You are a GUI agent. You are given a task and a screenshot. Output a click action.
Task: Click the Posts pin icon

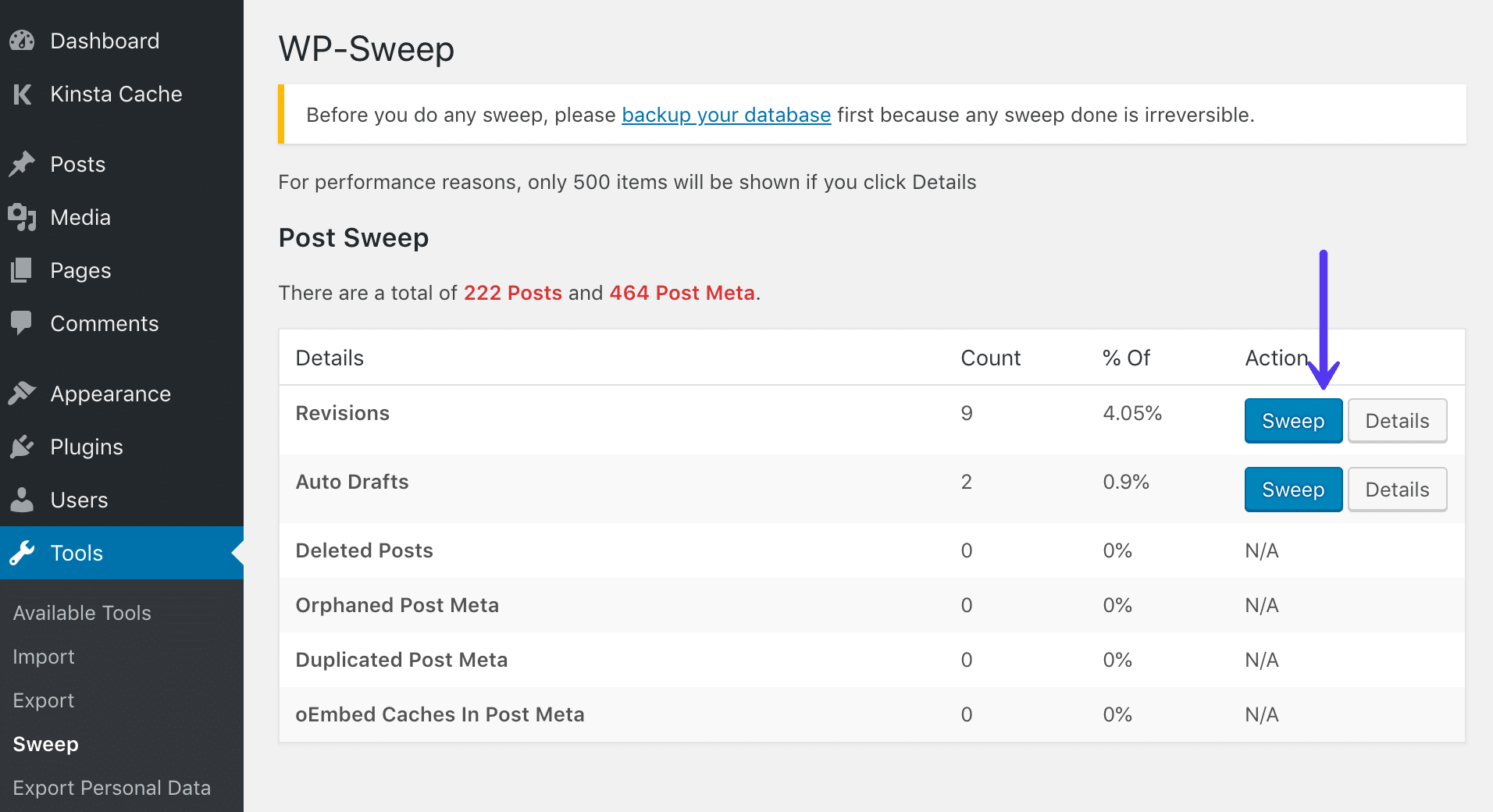23,164
